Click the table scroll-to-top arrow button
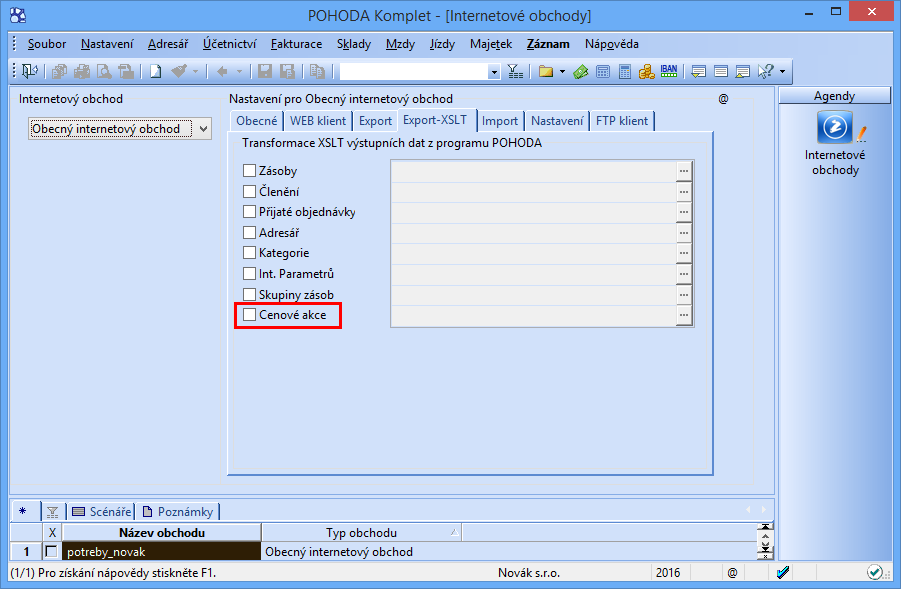 [765, 526]
